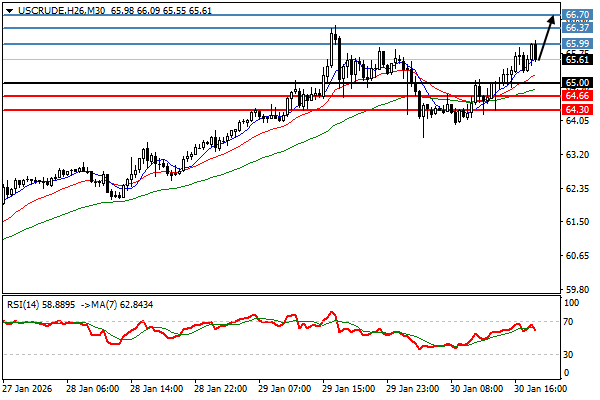Select the 66.37 blue price tag
The width and height of the screenshot is (600, 400).
coord(577,28)
